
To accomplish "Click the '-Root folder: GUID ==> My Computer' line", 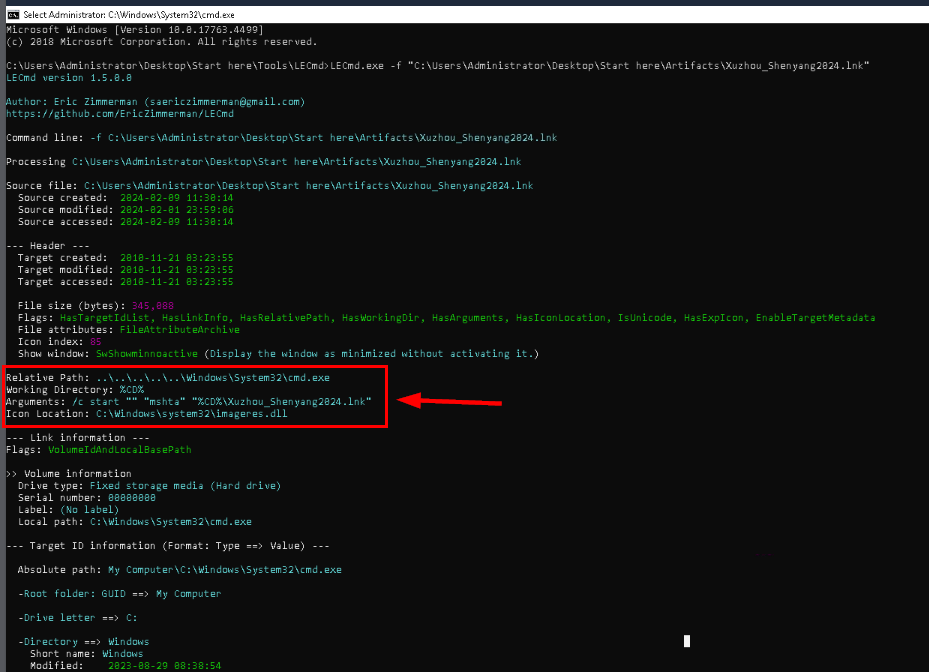I will (119, 594).
